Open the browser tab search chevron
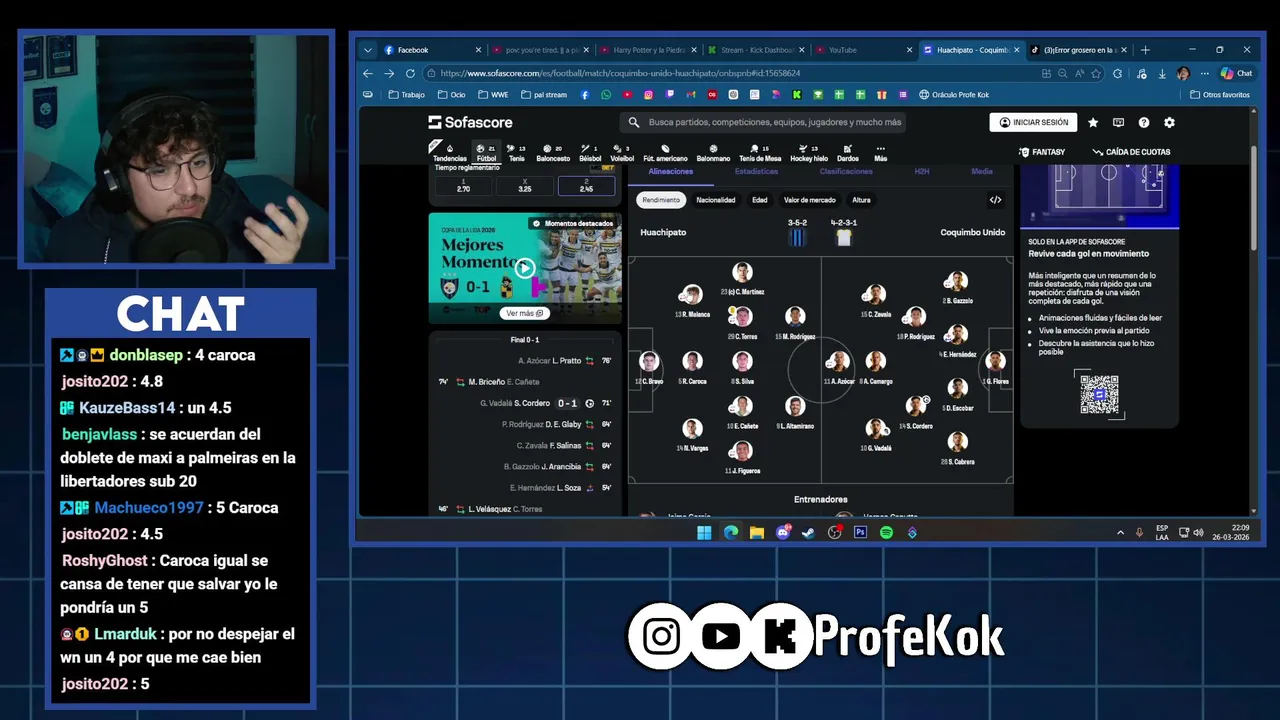This screenshot has width=1280, height=720. pyautogui.click(x=367, y=50)
